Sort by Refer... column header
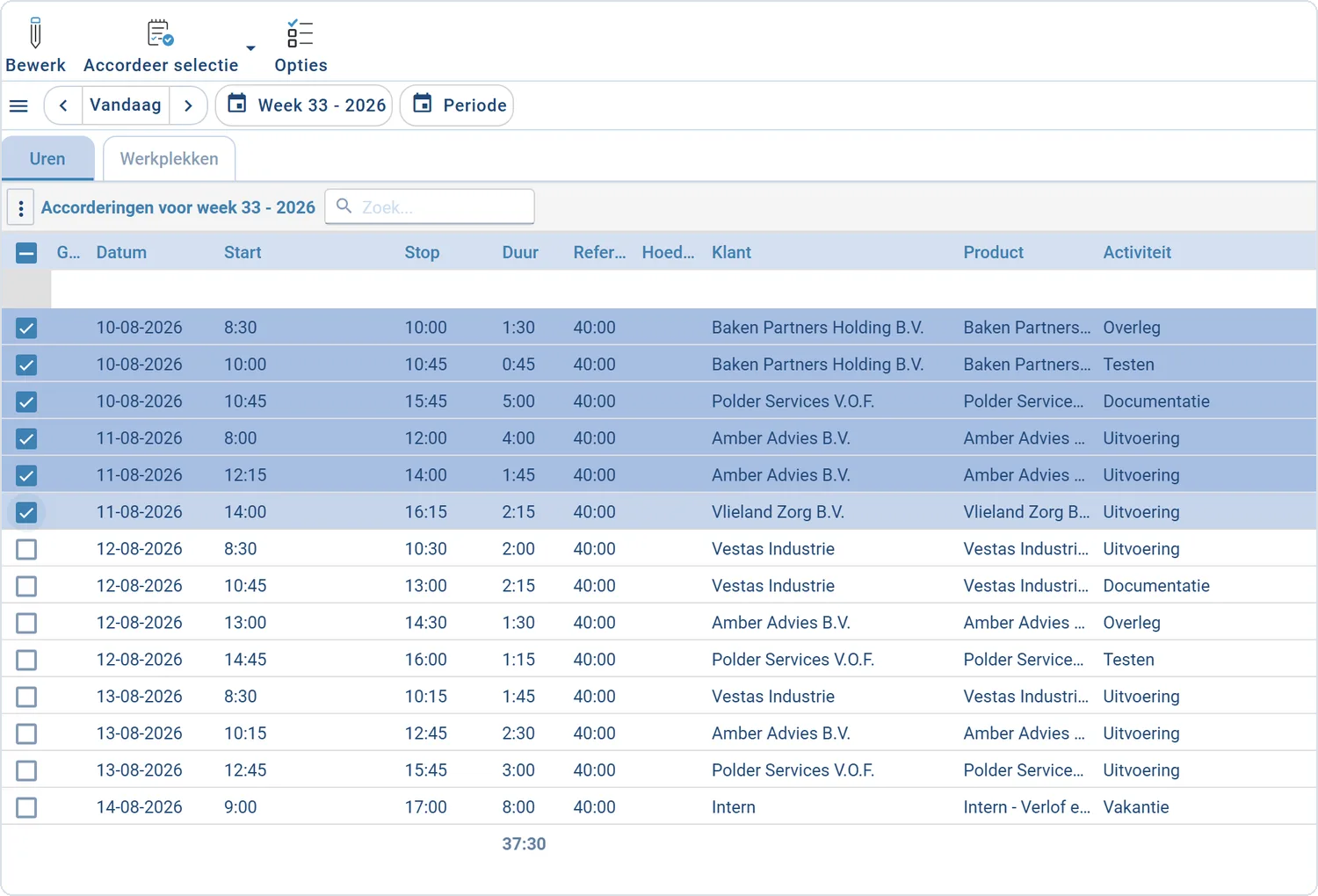1318x896 pixels. pyautogui.click(x=599, y=253)
